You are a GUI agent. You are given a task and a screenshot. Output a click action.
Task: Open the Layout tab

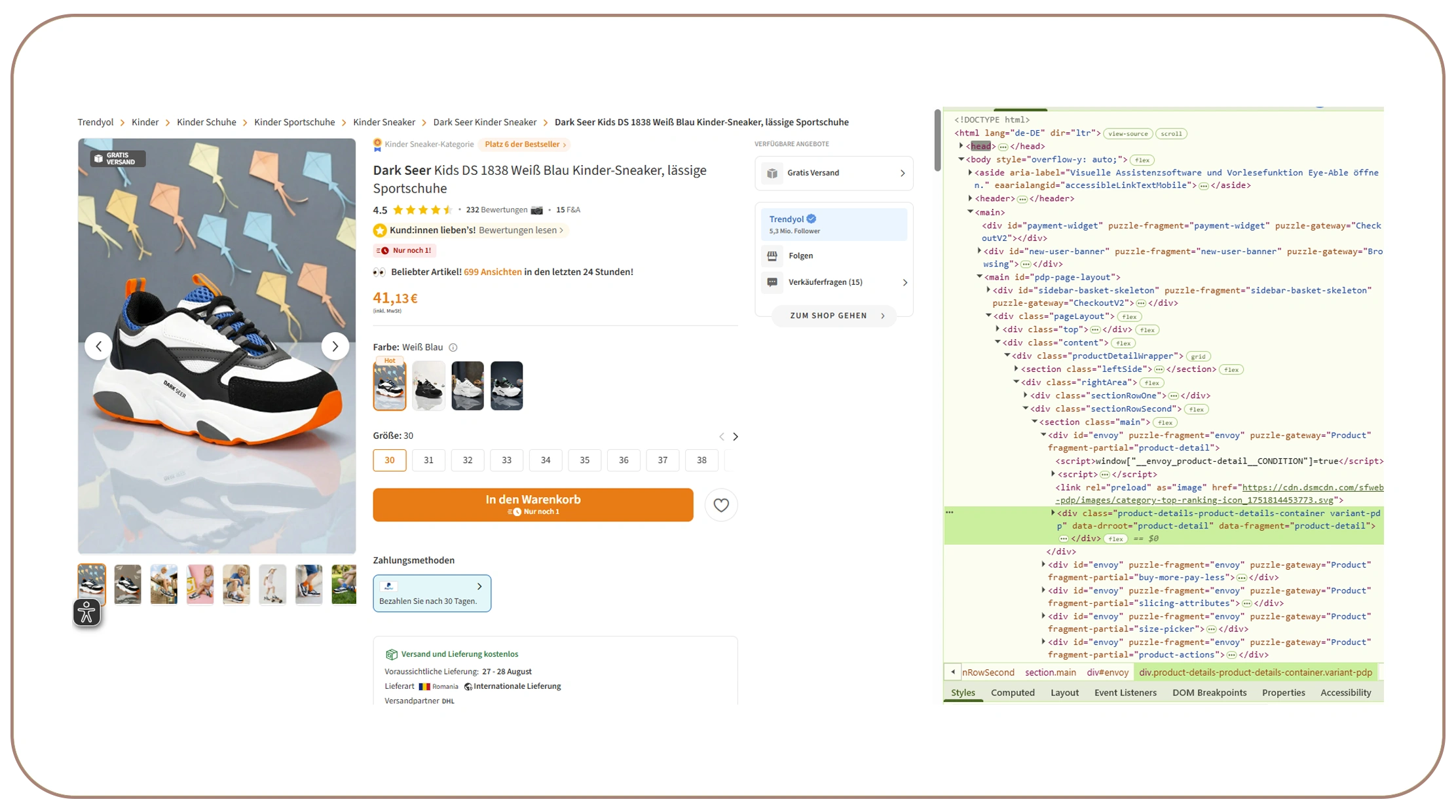1064,693
